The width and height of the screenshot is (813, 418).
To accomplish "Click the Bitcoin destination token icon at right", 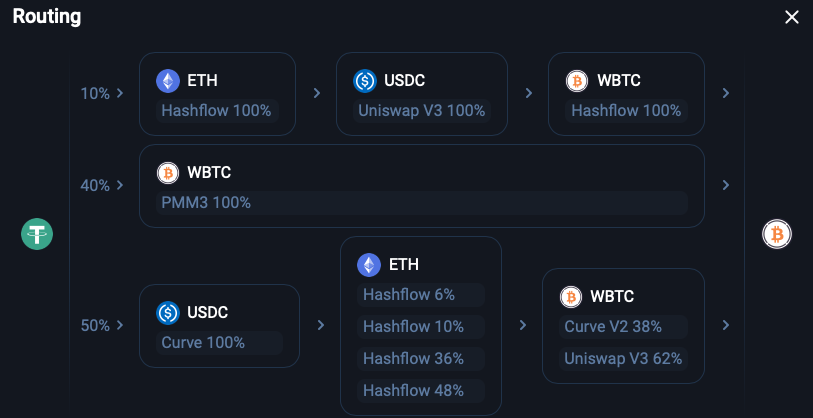I will point(777,234).
